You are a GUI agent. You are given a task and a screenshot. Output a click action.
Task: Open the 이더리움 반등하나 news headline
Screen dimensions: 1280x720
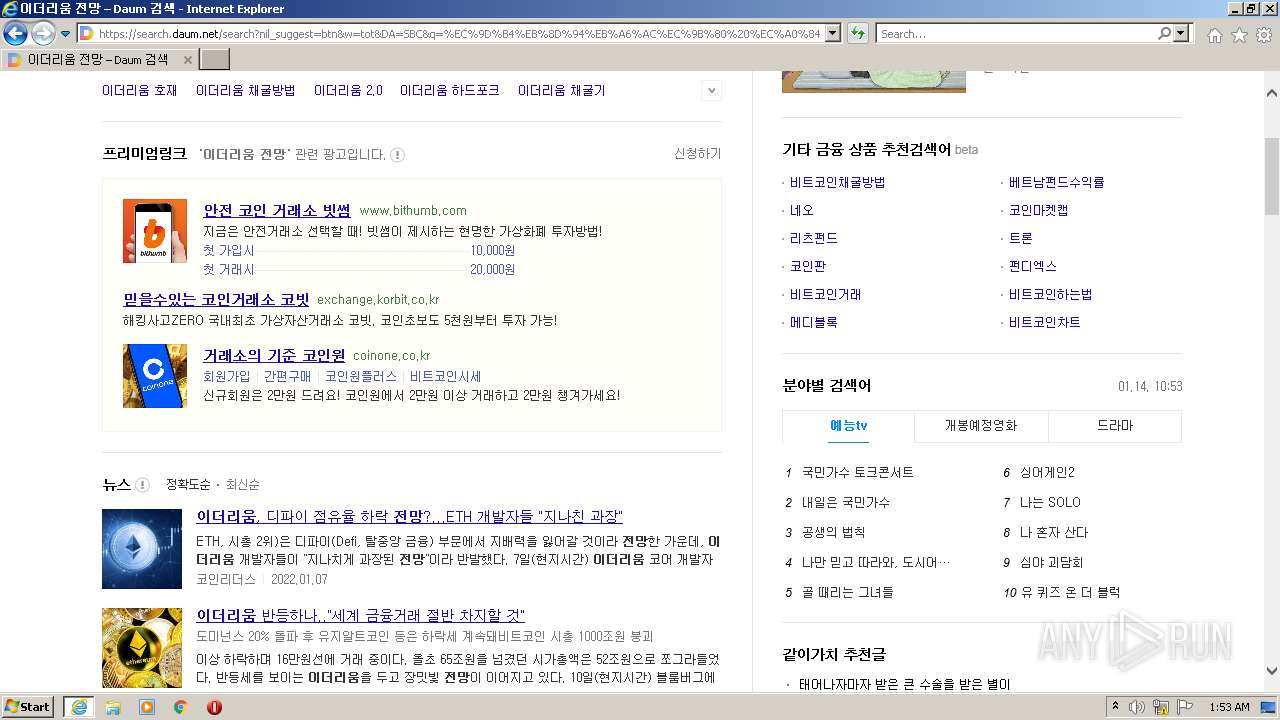(x=360, y=615)
